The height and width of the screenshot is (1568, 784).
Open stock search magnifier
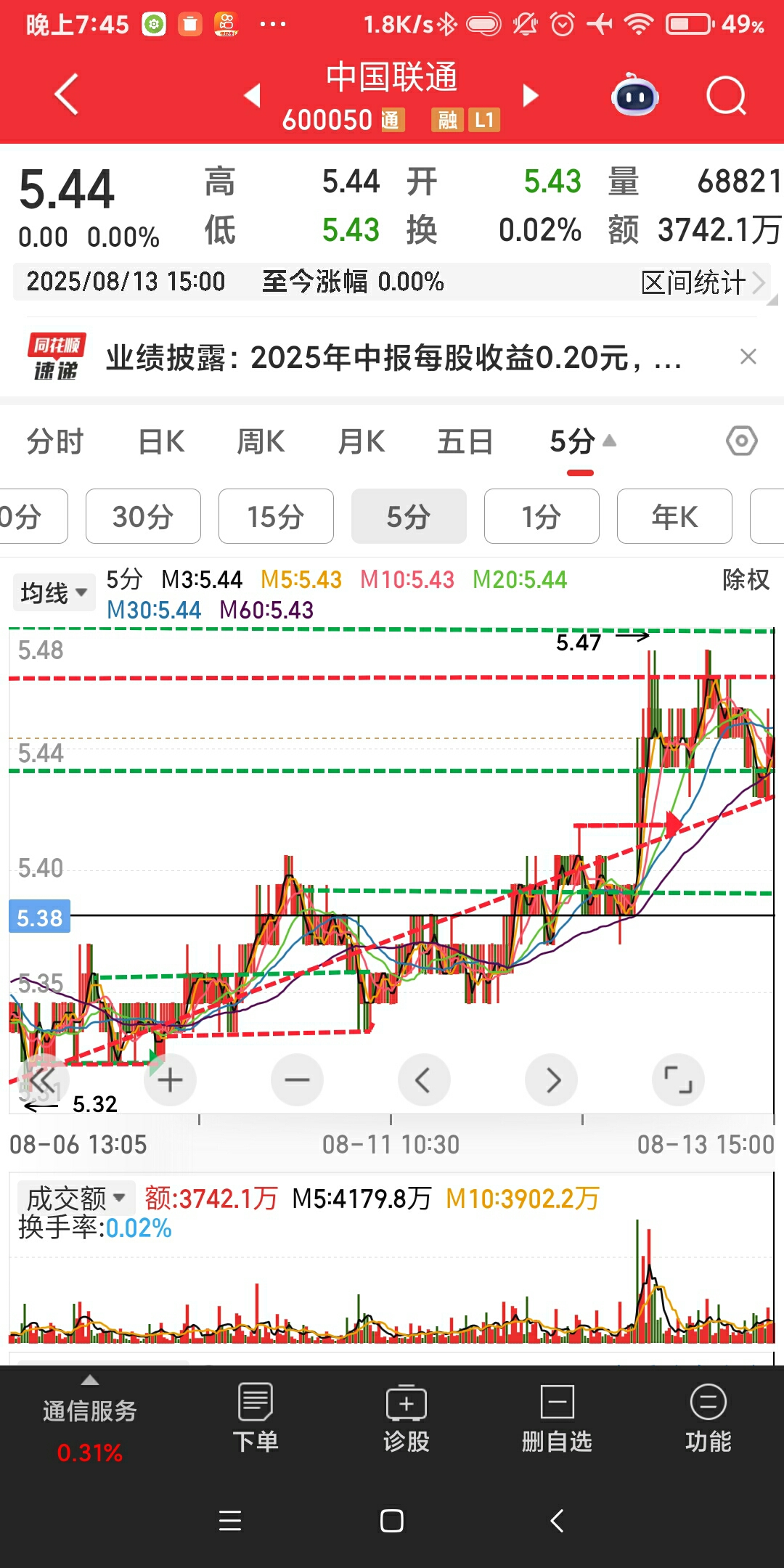(x=727, y=96)
